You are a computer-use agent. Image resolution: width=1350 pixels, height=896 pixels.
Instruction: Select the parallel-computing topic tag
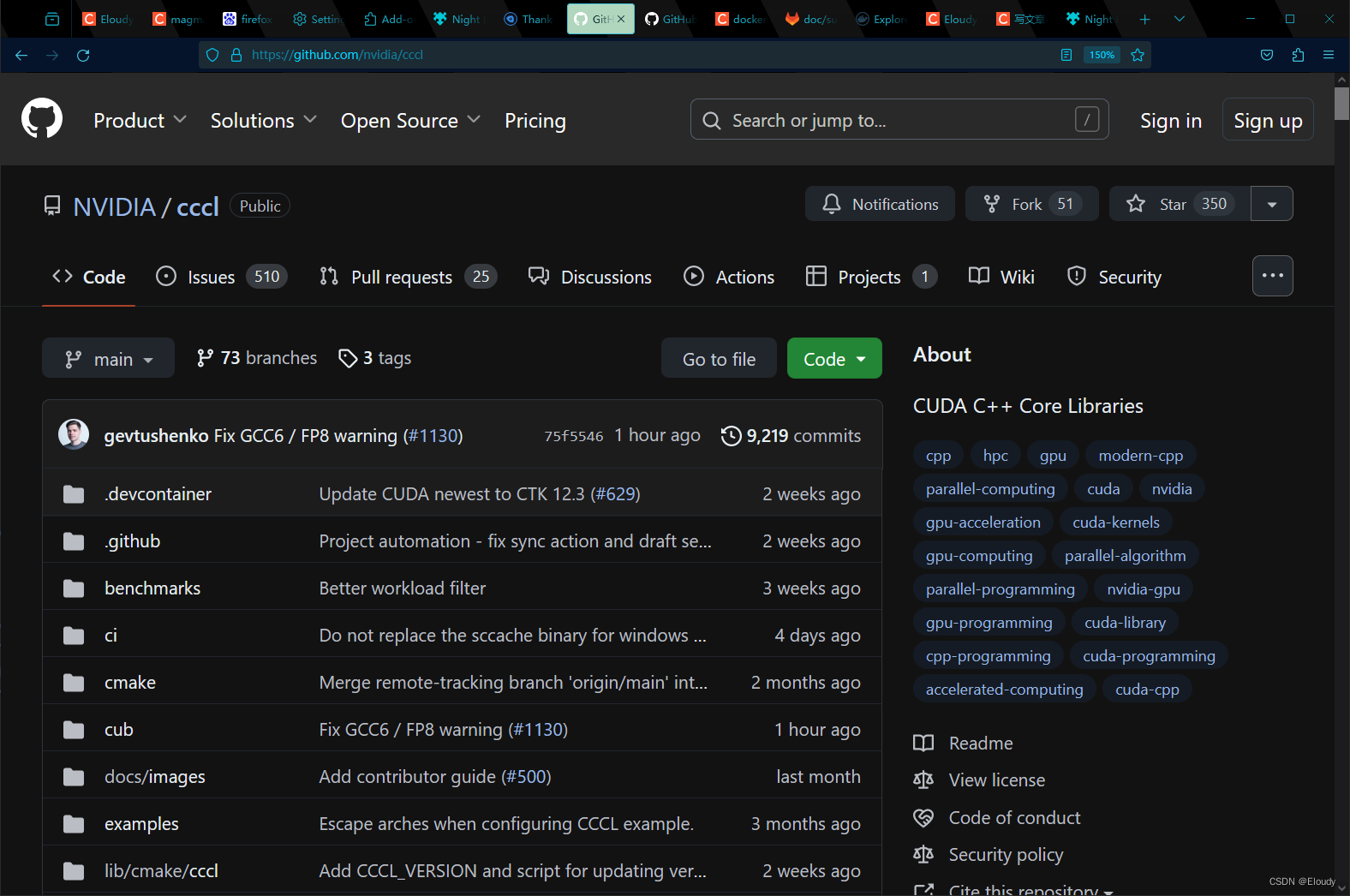tap(990, 489)
